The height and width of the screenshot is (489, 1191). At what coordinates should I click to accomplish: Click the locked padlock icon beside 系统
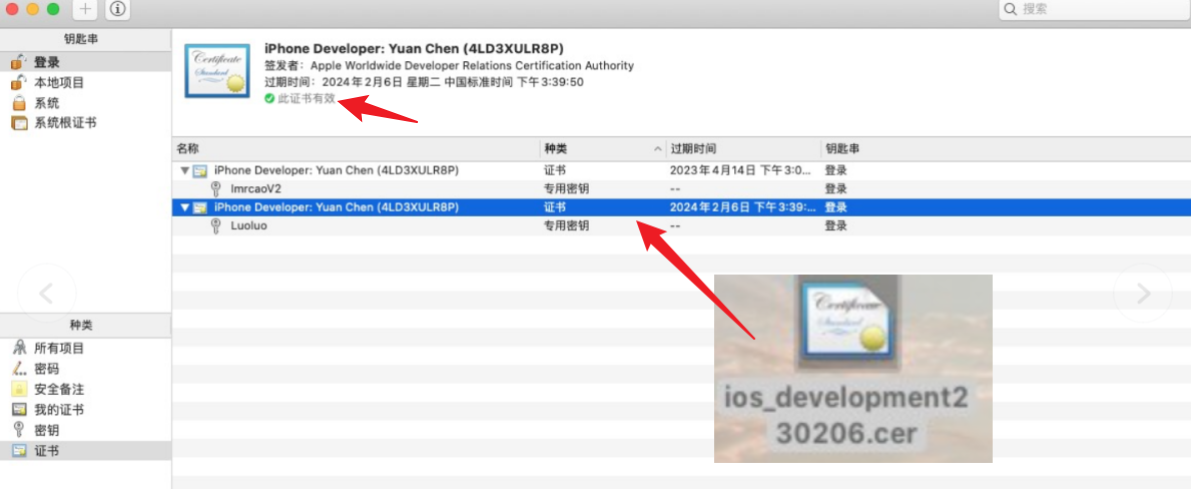[x=19, y=103]
